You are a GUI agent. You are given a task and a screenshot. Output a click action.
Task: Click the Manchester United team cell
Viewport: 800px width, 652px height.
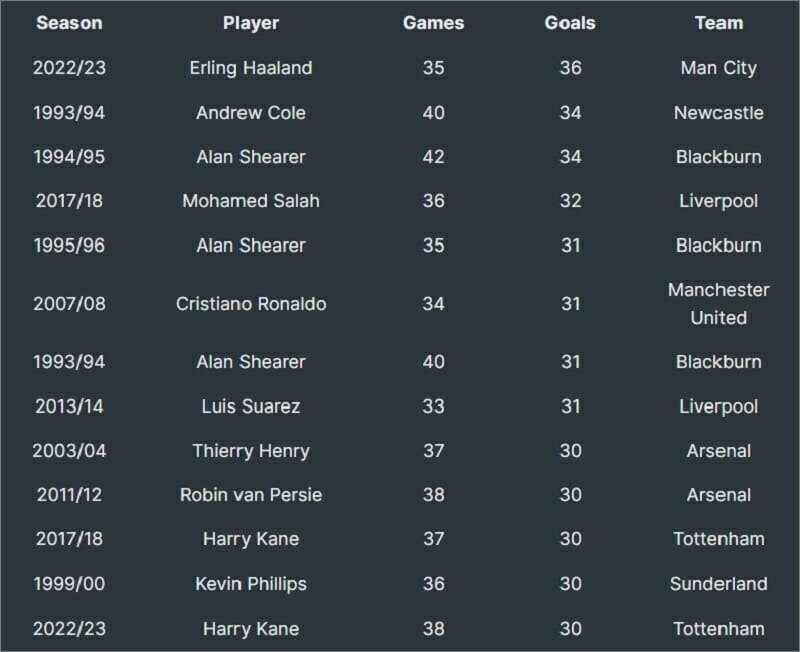click(718, 304)
